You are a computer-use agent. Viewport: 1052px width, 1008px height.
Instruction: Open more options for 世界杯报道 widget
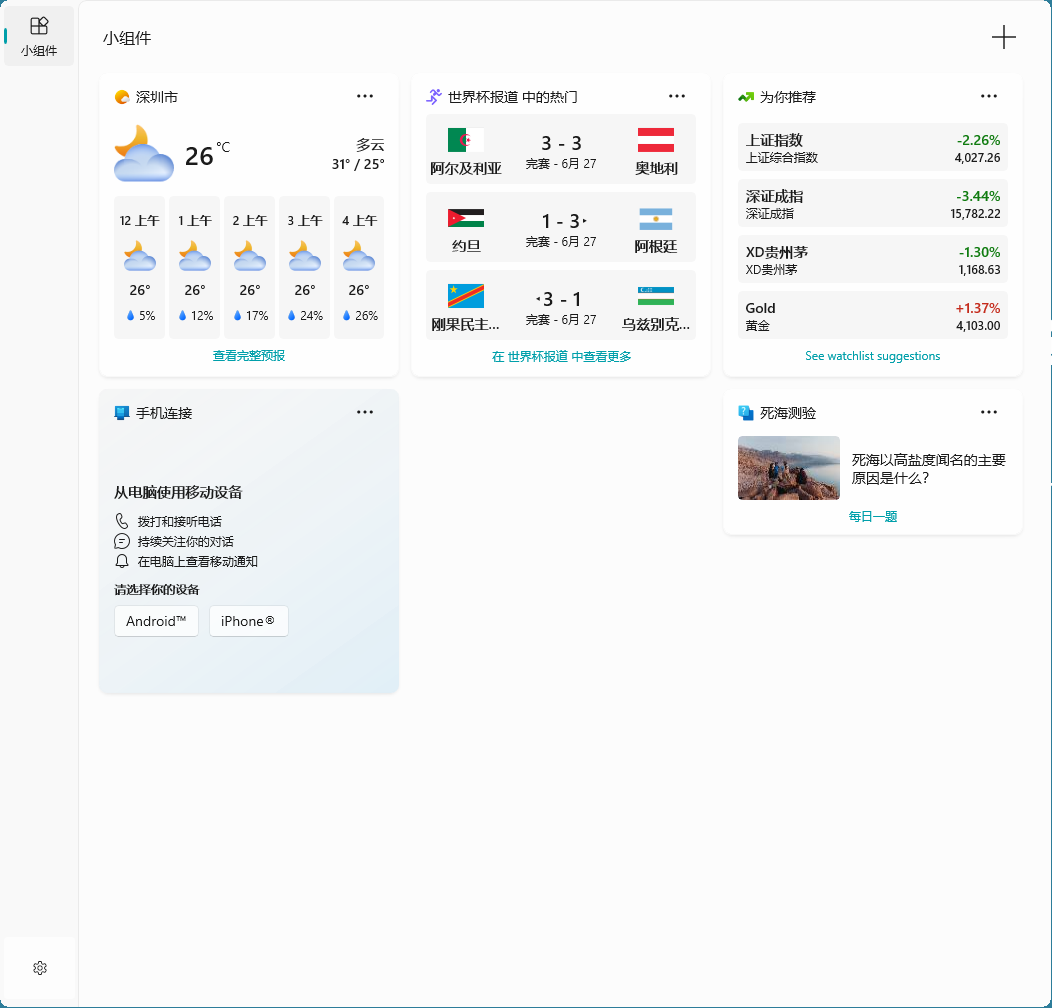[x=677, y=96]
